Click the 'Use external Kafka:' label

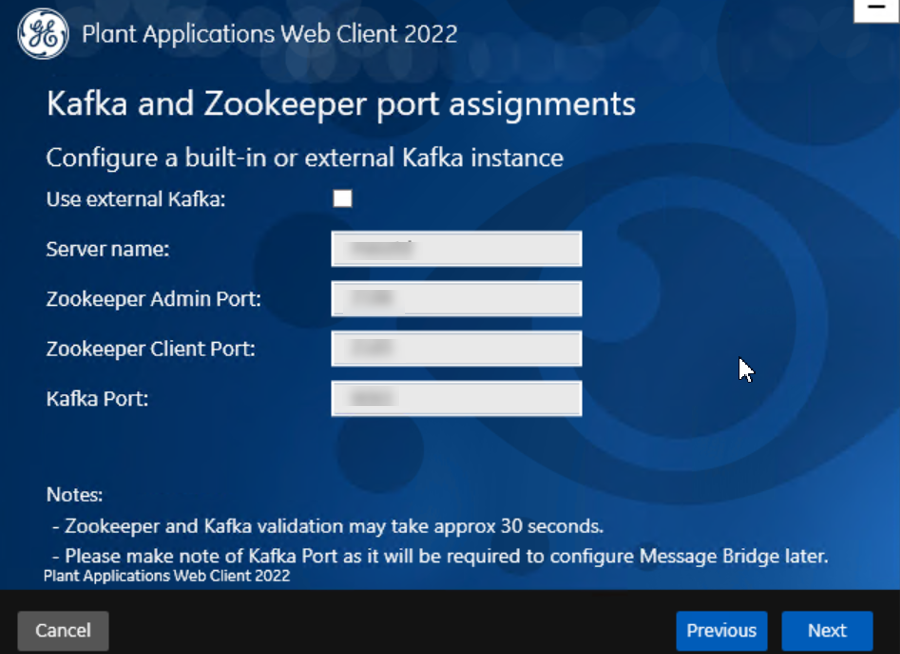pos(136,199)
